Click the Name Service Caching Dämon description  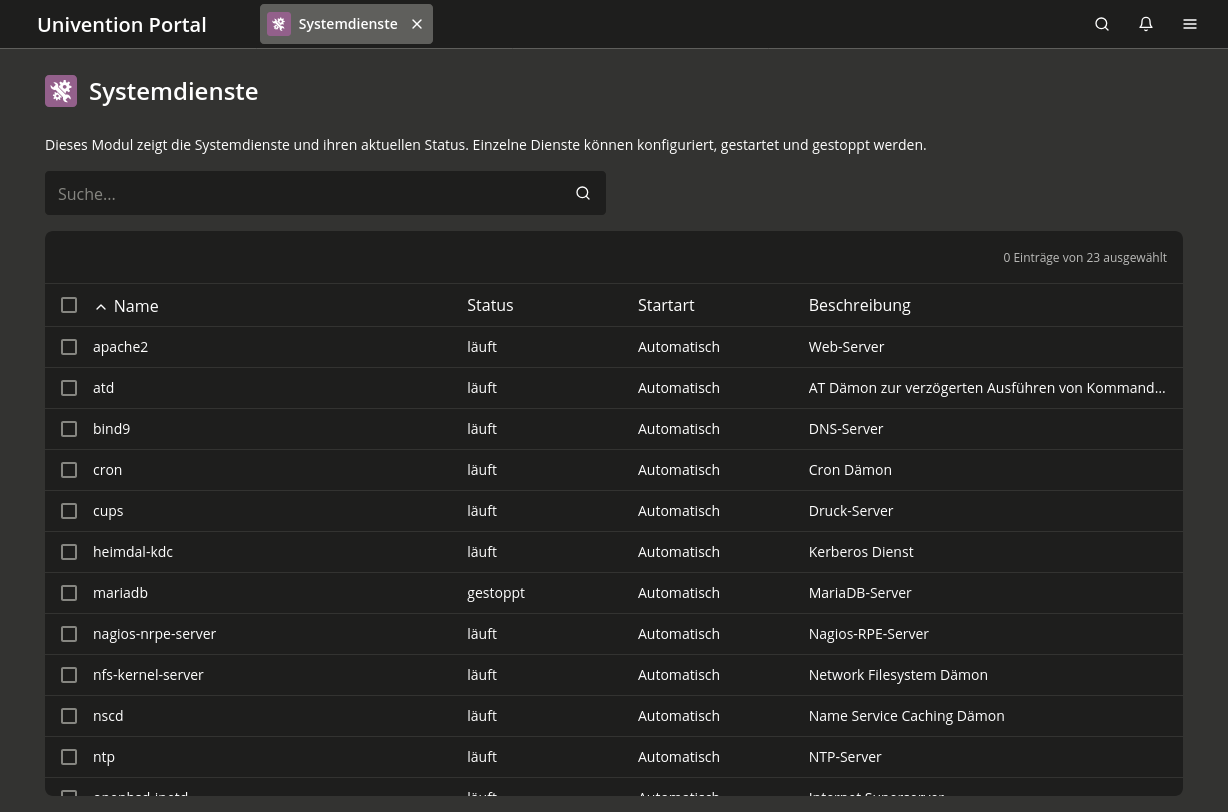906,716
